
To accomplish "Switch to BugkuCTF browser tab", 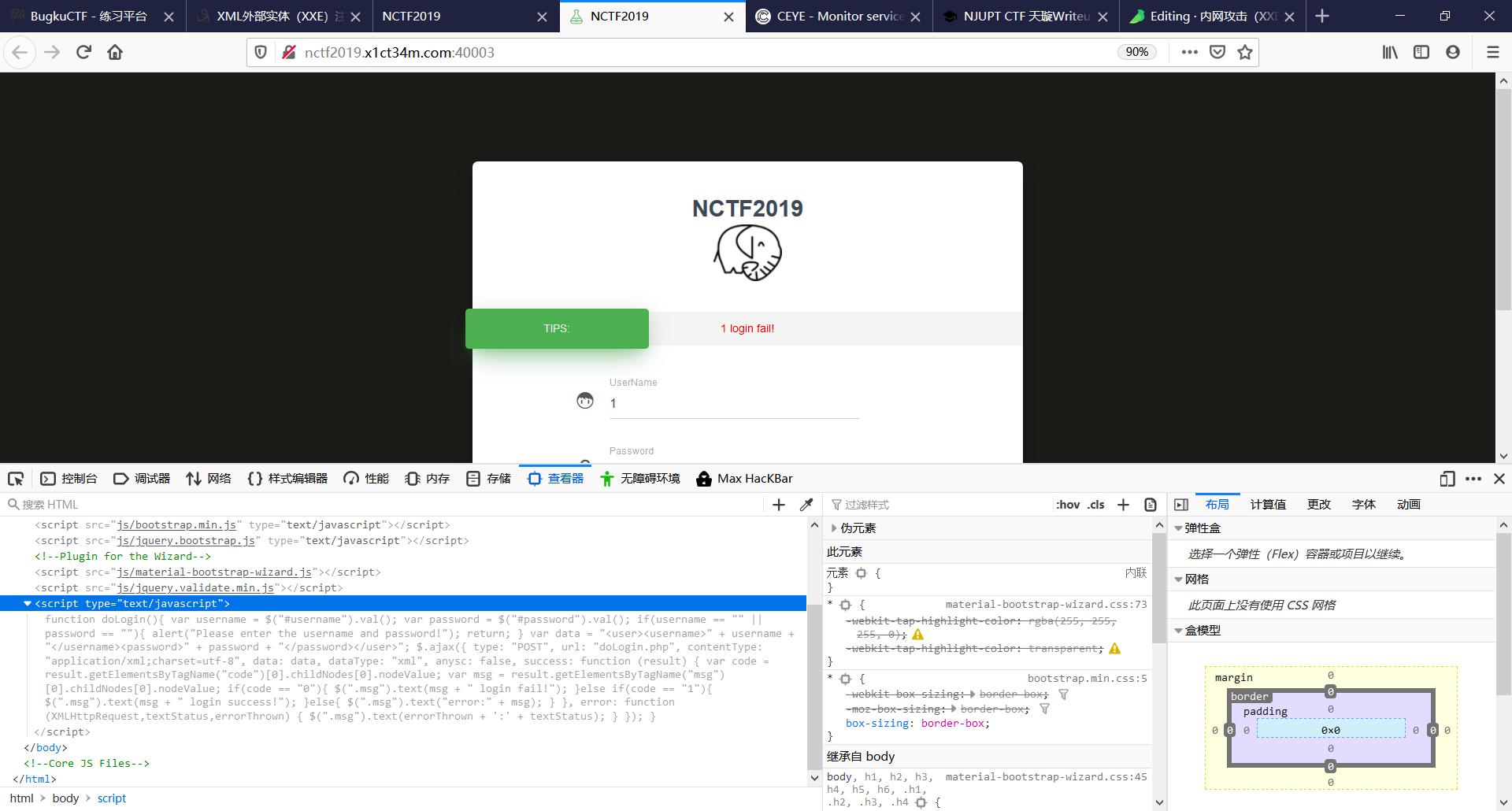I will (x=88, y=16).
